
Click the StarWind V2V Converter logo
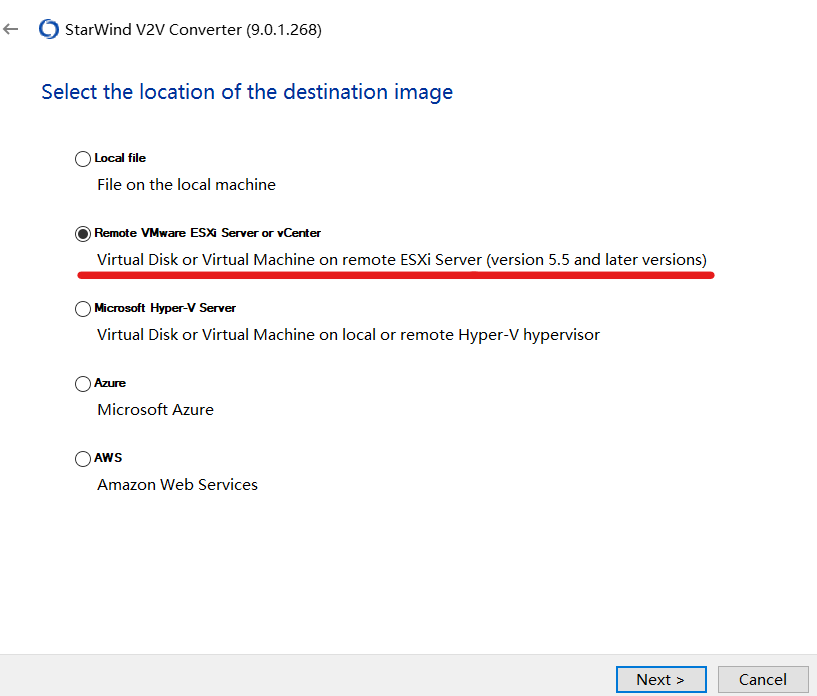[49, 29]
